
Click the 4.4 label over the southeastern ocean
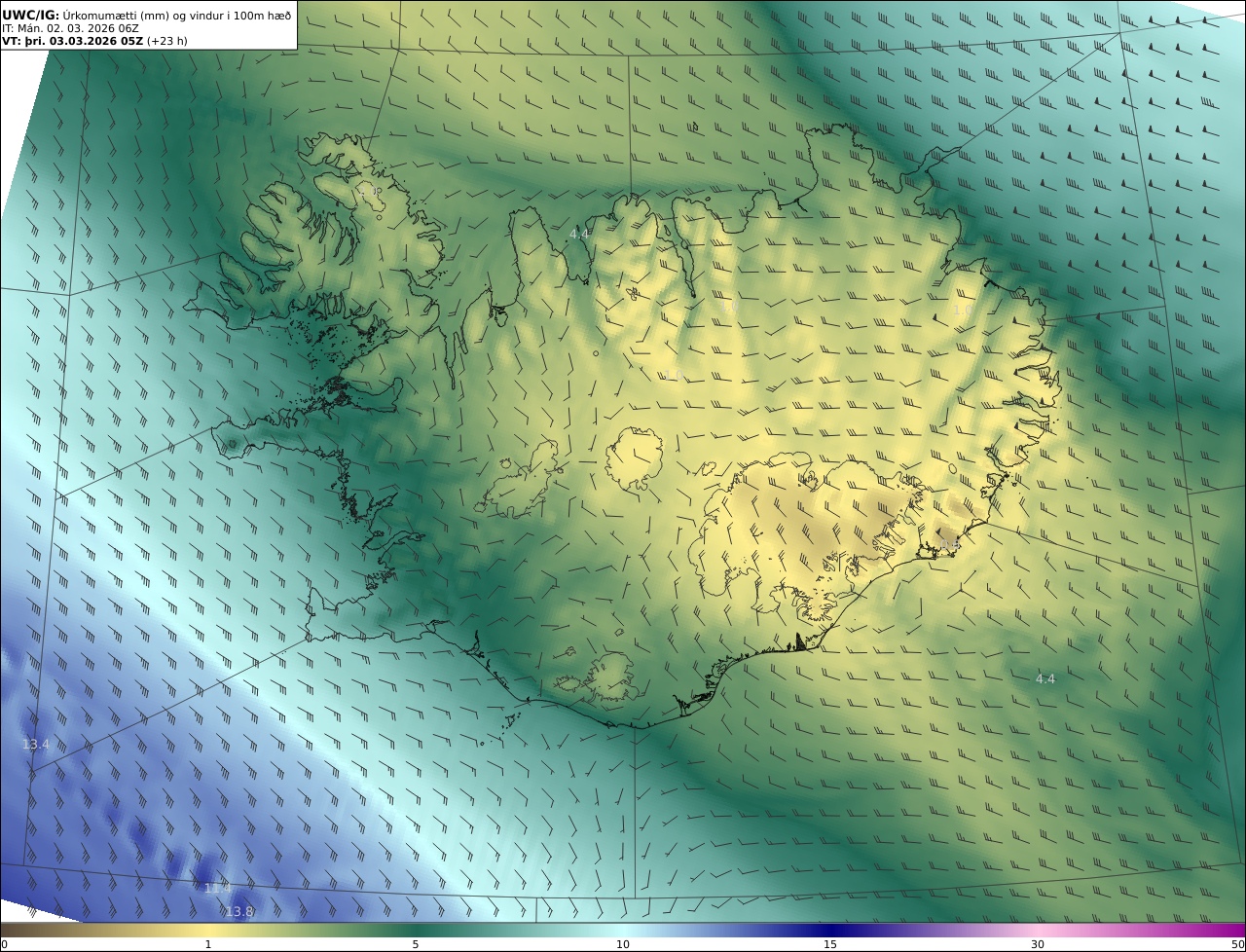pos(1045,678)
